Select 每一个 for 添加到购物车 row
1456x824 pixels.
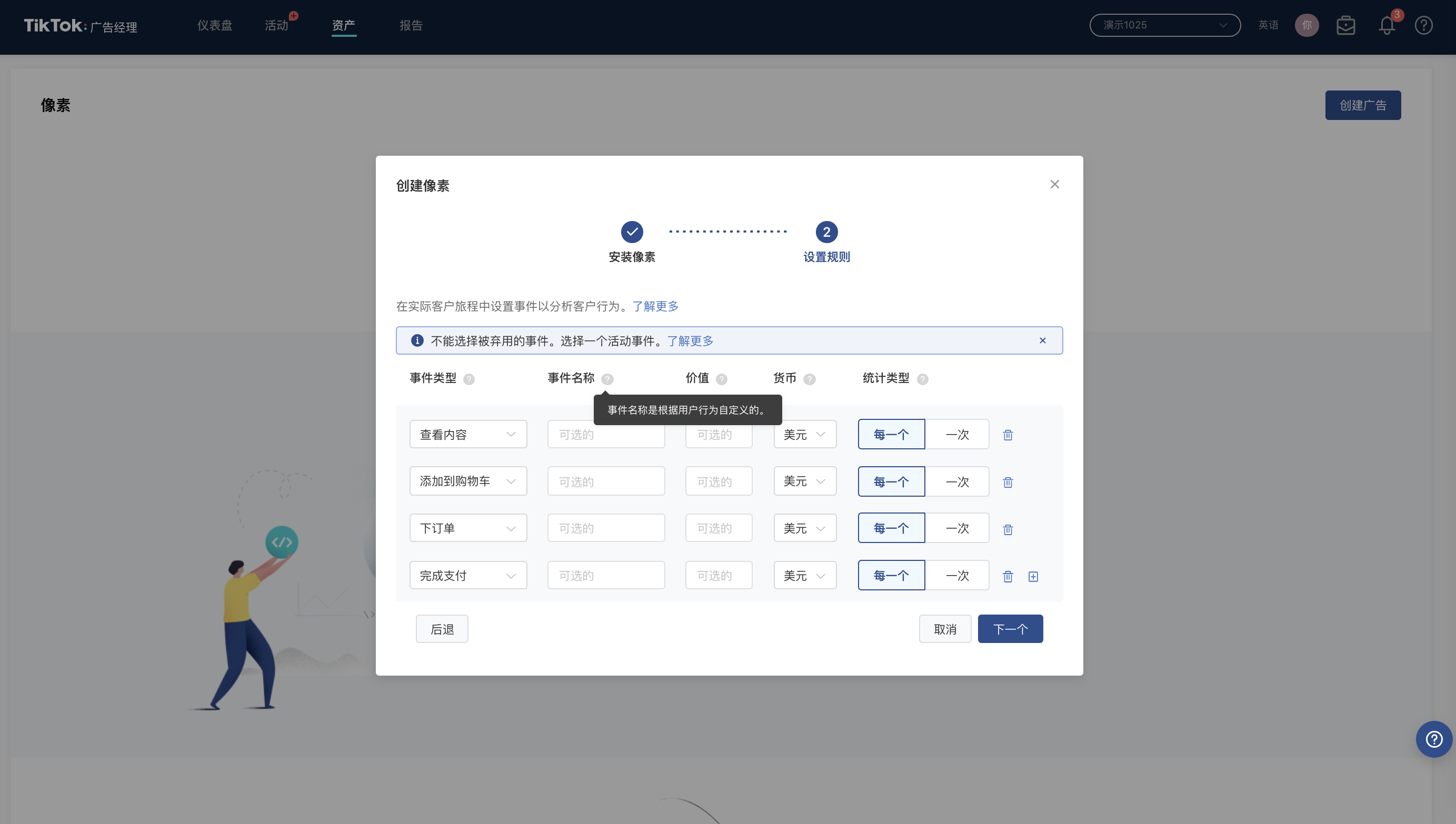891,481
